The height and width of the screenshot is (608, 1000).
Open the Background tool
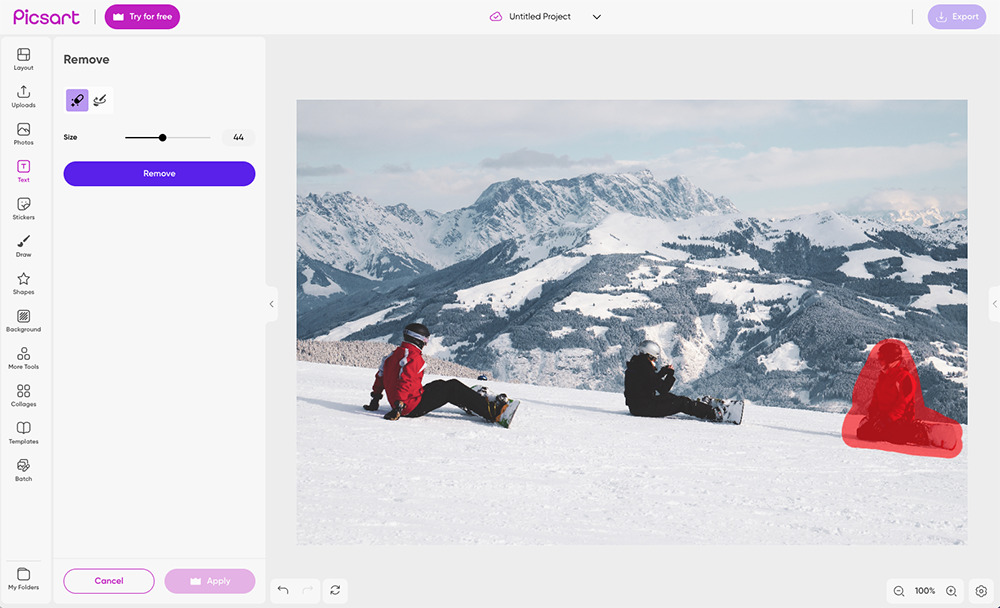pyautogui.click(x=23, y=320)
